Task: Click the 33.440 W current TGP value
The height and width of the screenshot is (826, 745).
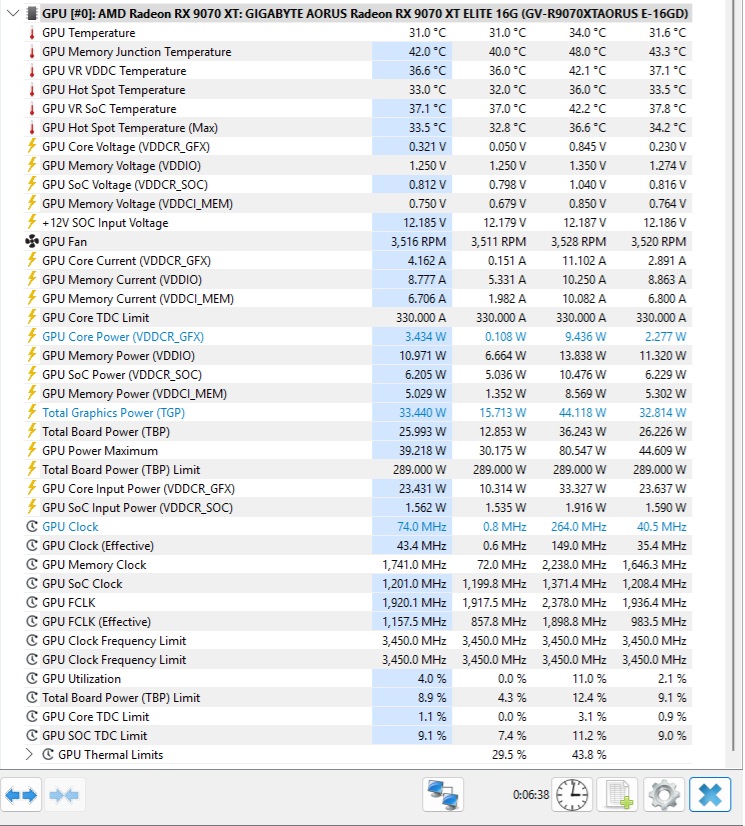Action: (x=422, y=412)
